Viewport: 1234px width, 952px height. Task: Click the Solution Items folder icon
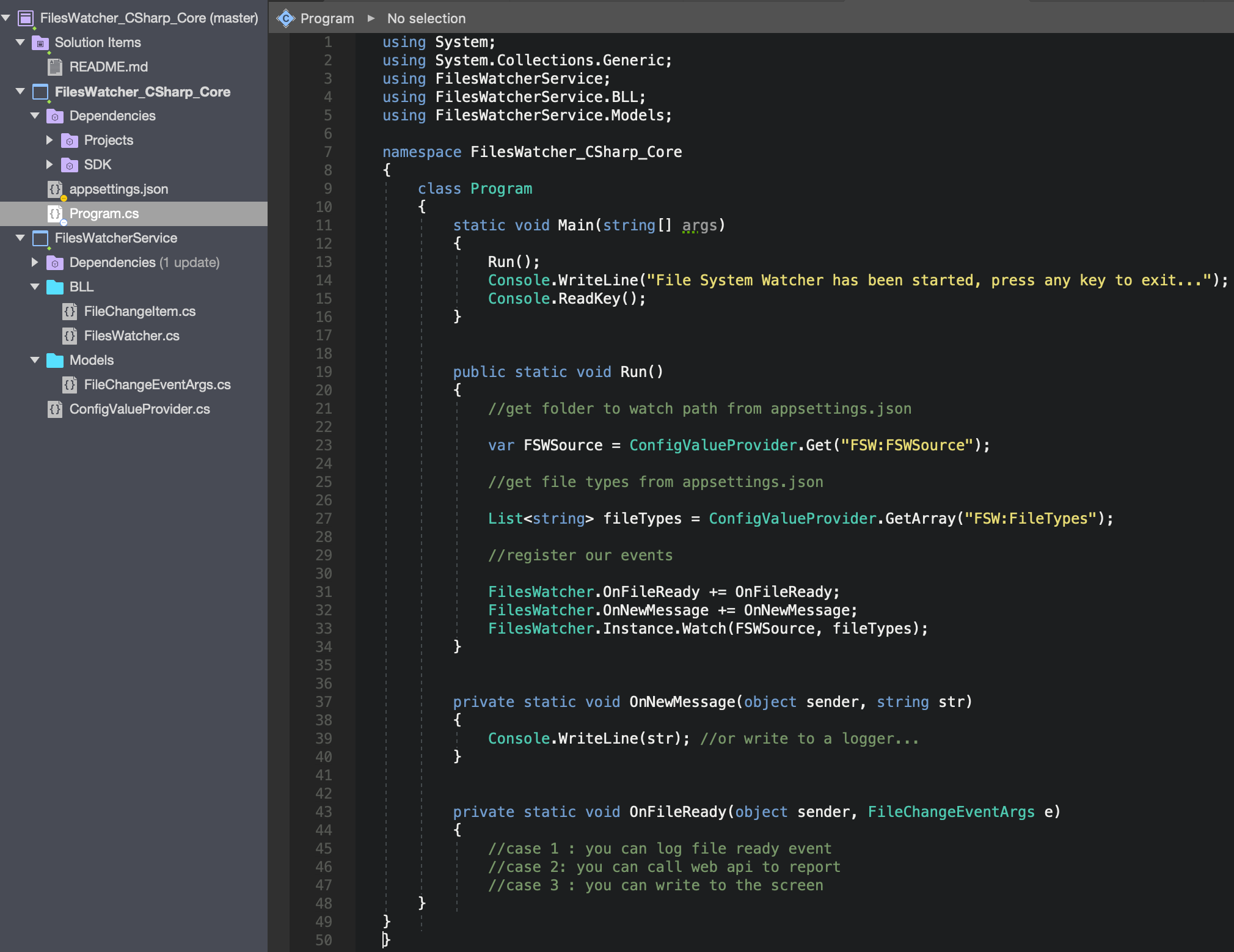40,43
